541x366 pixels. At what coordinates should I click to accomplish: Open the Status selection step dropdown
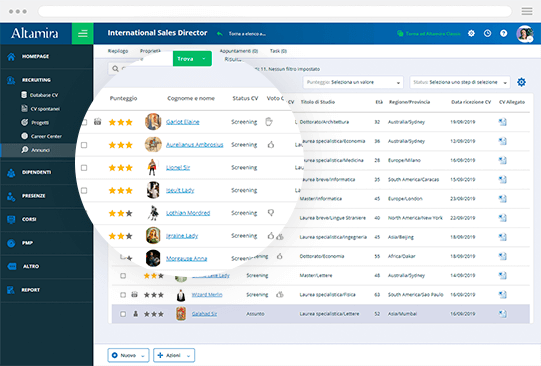460,82
